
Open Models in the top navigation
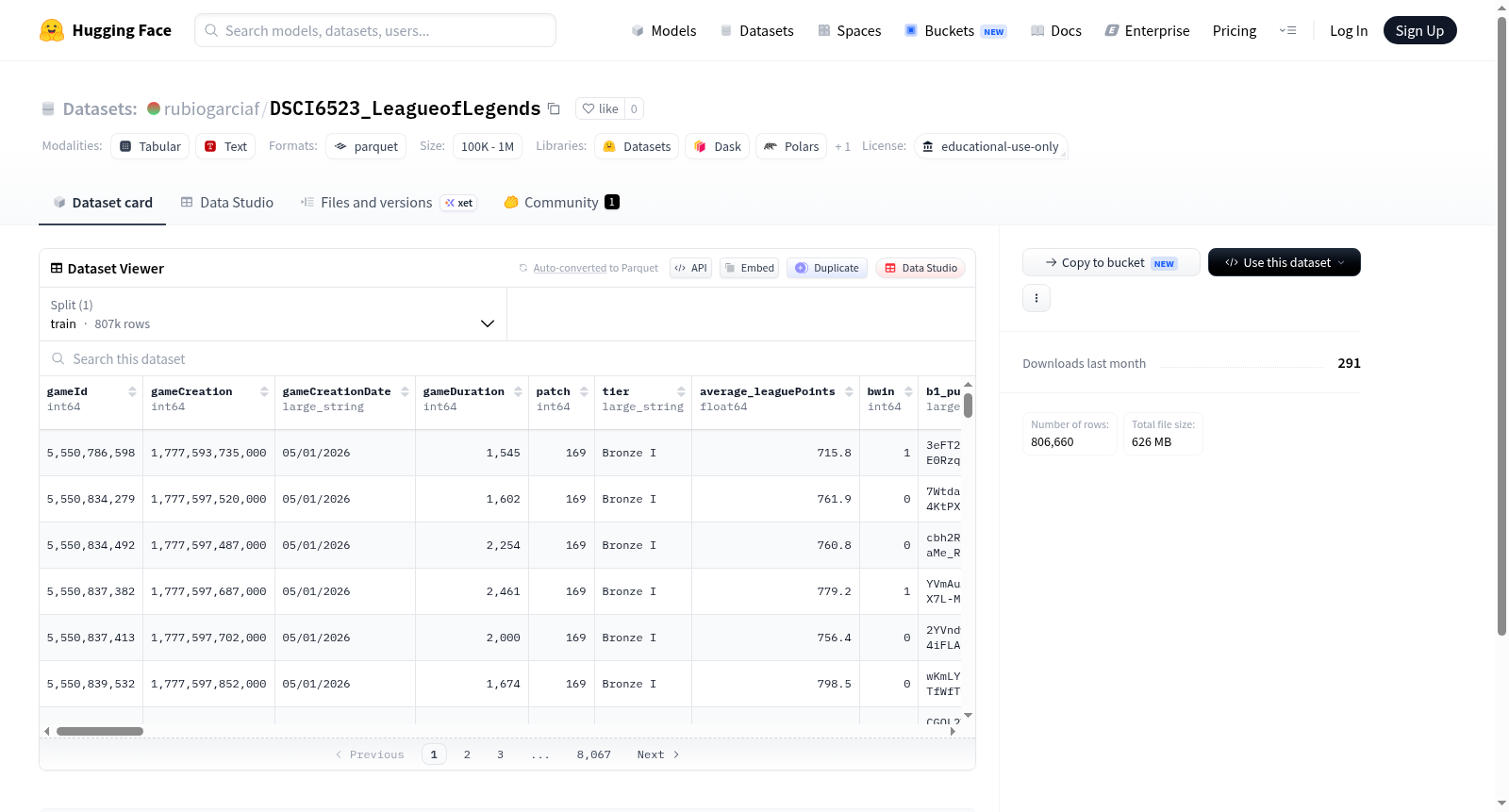pyautogui.click(x=664, y=30)
